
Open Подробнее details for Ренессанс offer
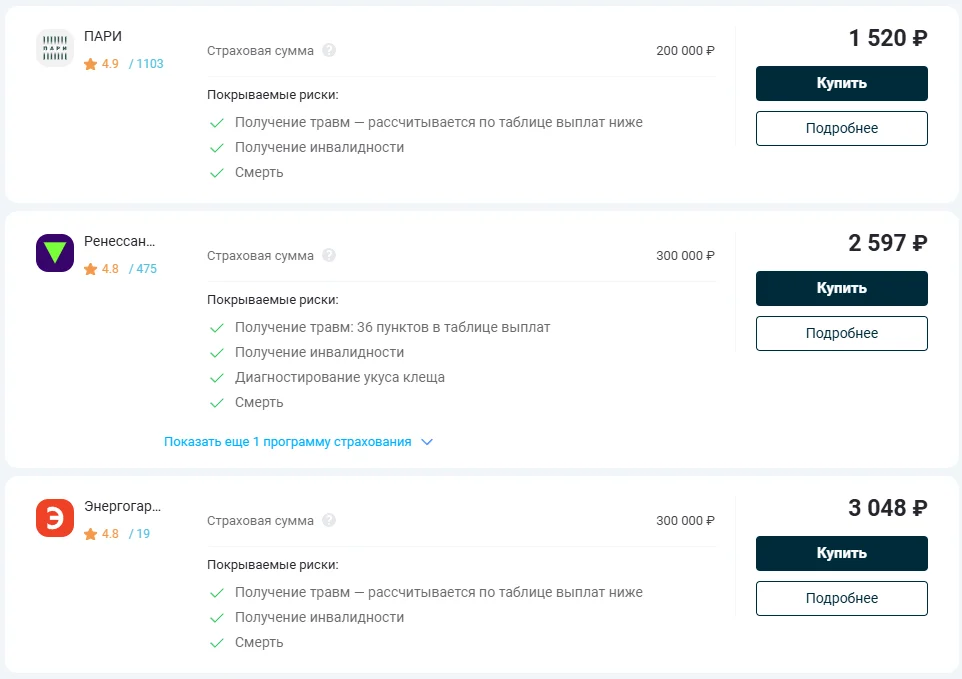click(x=841, y=333)
